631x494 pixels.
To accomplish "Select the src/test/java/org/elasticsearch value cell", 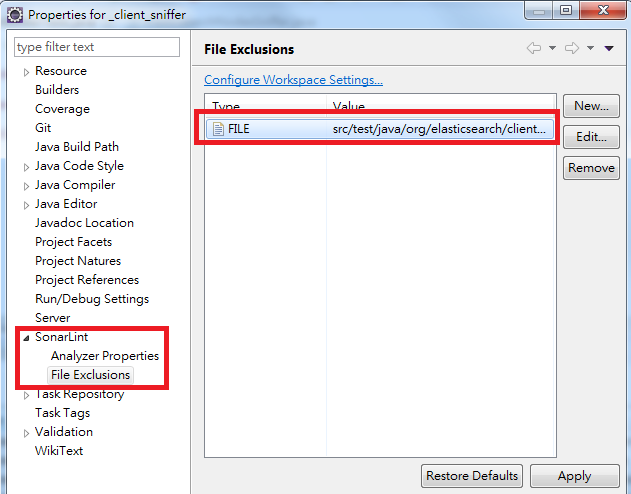I will pyautogui.click(x=439, y=129).
